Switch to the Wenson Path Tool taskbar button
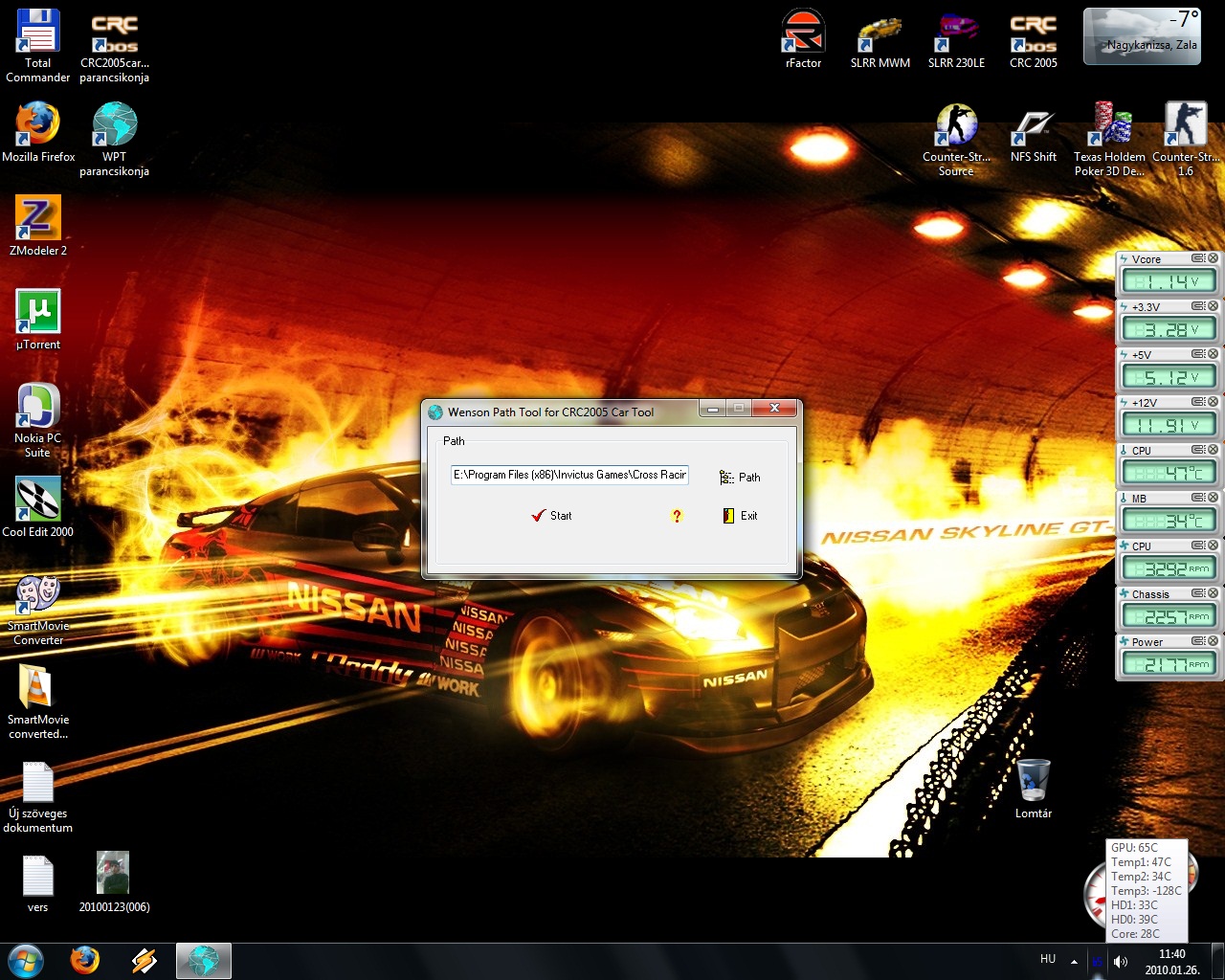 [x=204, y=961]
